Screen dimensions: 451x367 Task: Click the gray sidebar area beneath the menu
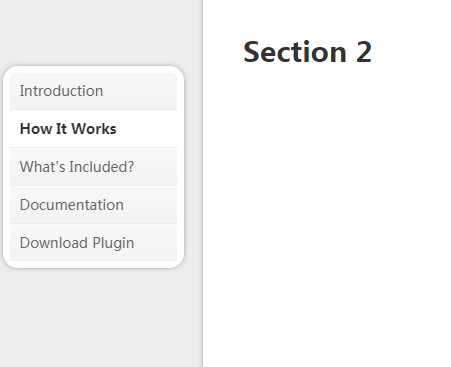(x=100, y=317)
